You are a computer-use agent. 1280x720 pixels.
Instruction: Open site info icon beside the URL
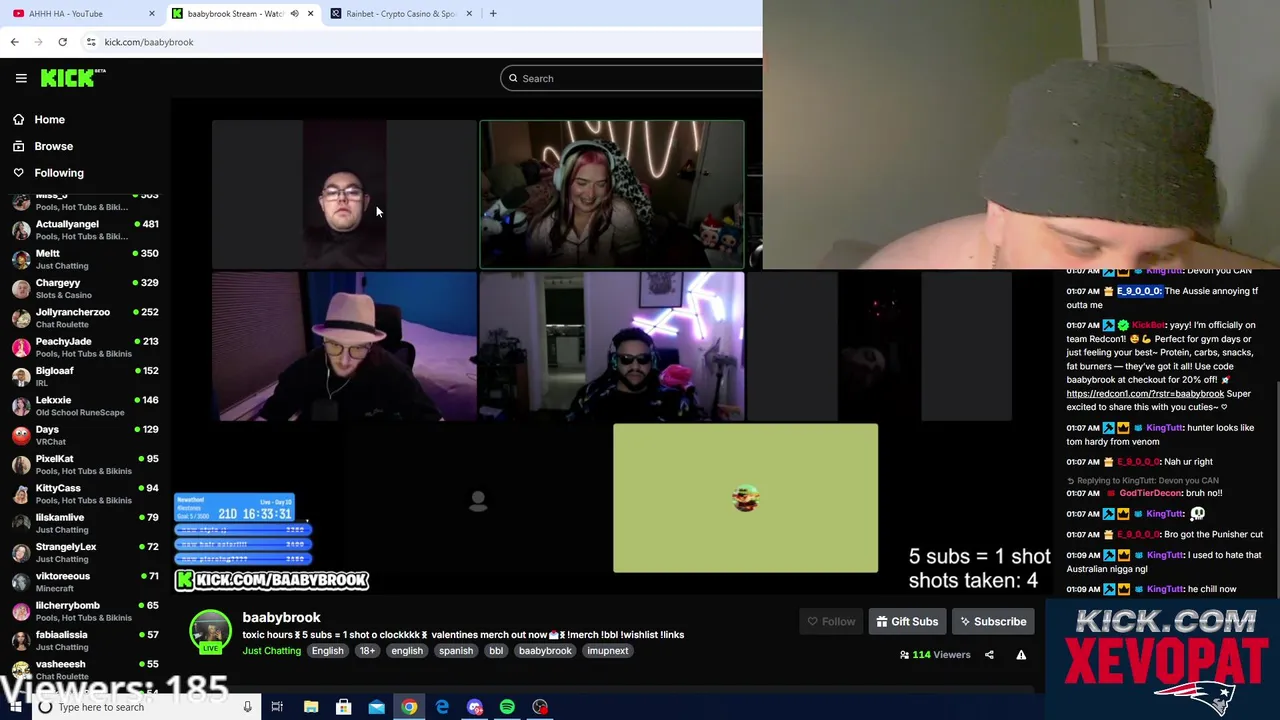pyautogui.click(x=91, y=42)
